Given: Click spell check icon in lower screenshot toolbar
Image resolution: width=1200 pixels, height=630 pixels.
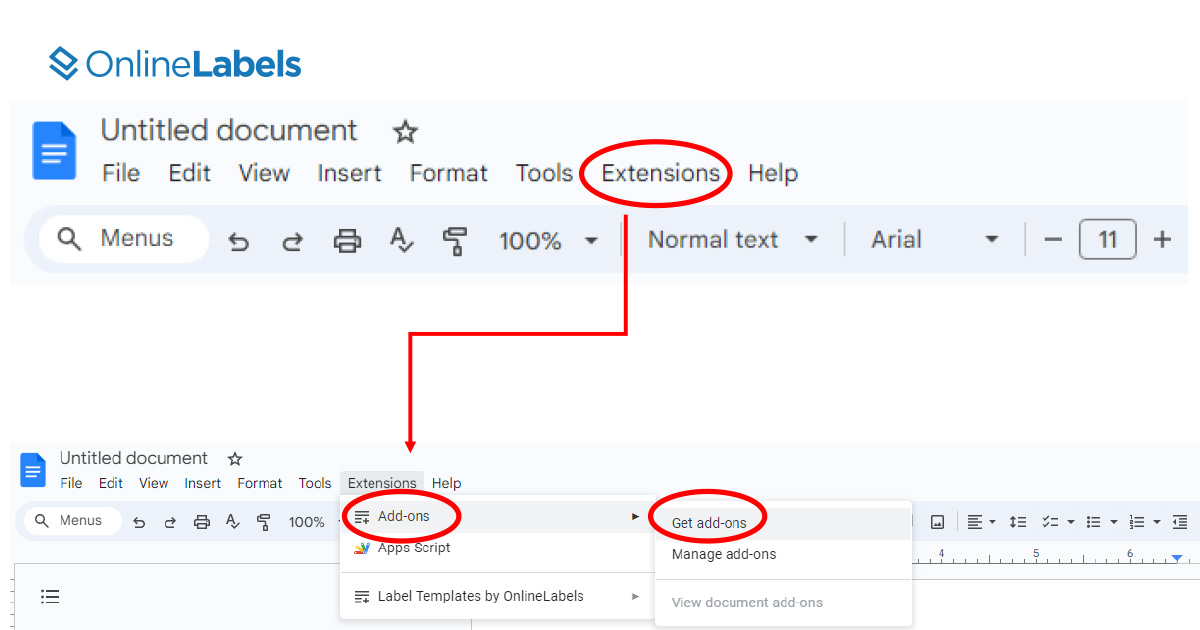Looking at the screenshot, I should coord(233,521).
